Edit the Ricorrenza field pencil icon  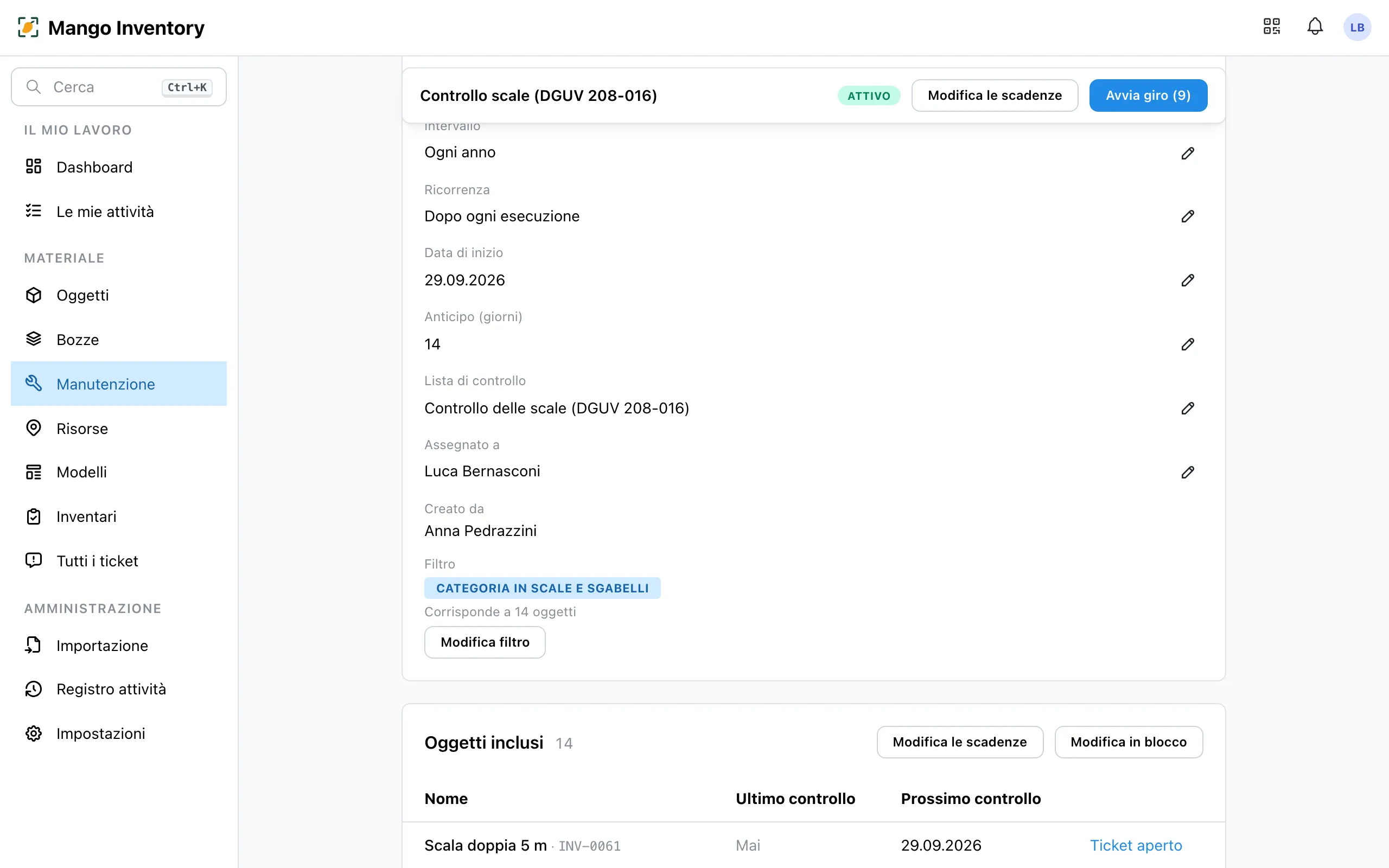pos(1188,216)
